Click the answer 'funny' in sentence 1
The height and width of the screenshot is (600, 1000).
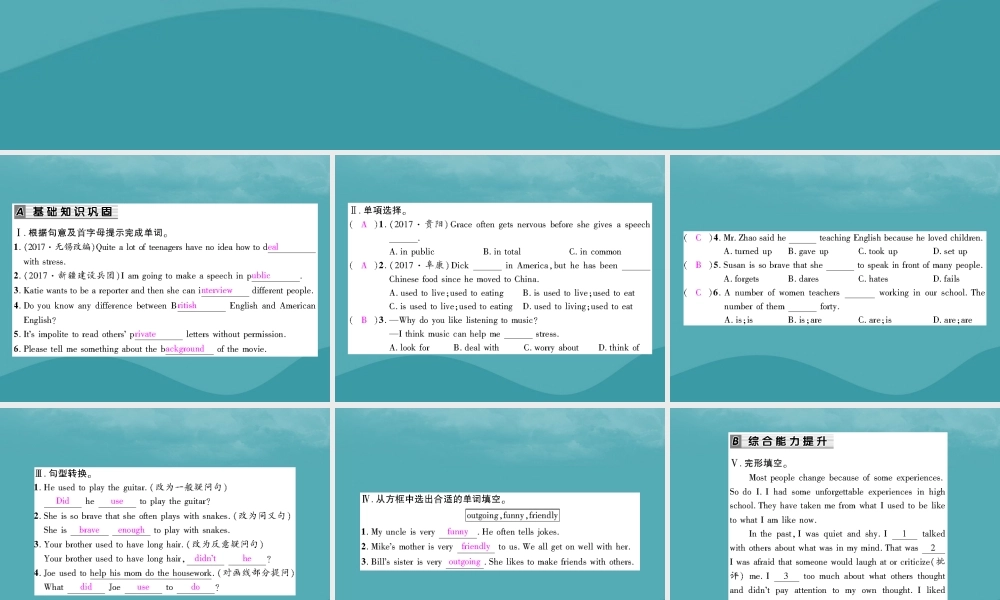(458, 531)
